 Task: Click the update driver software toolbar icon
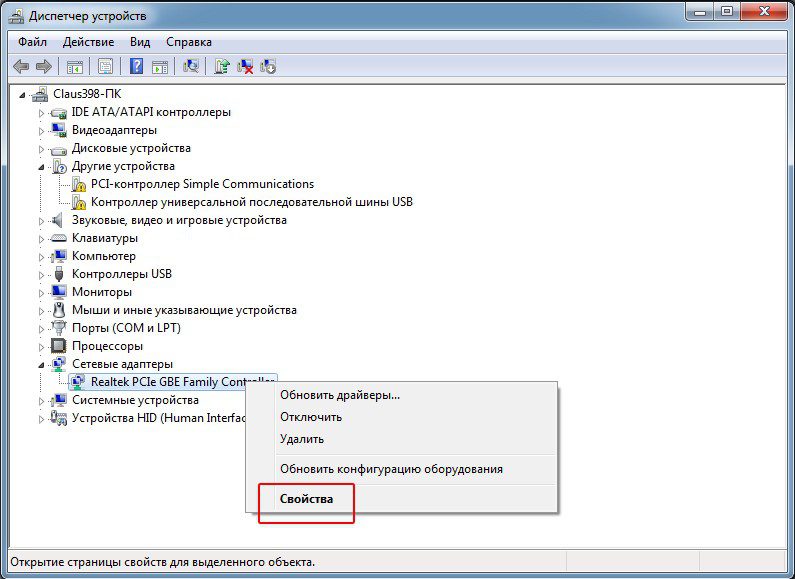click(222, 66)
